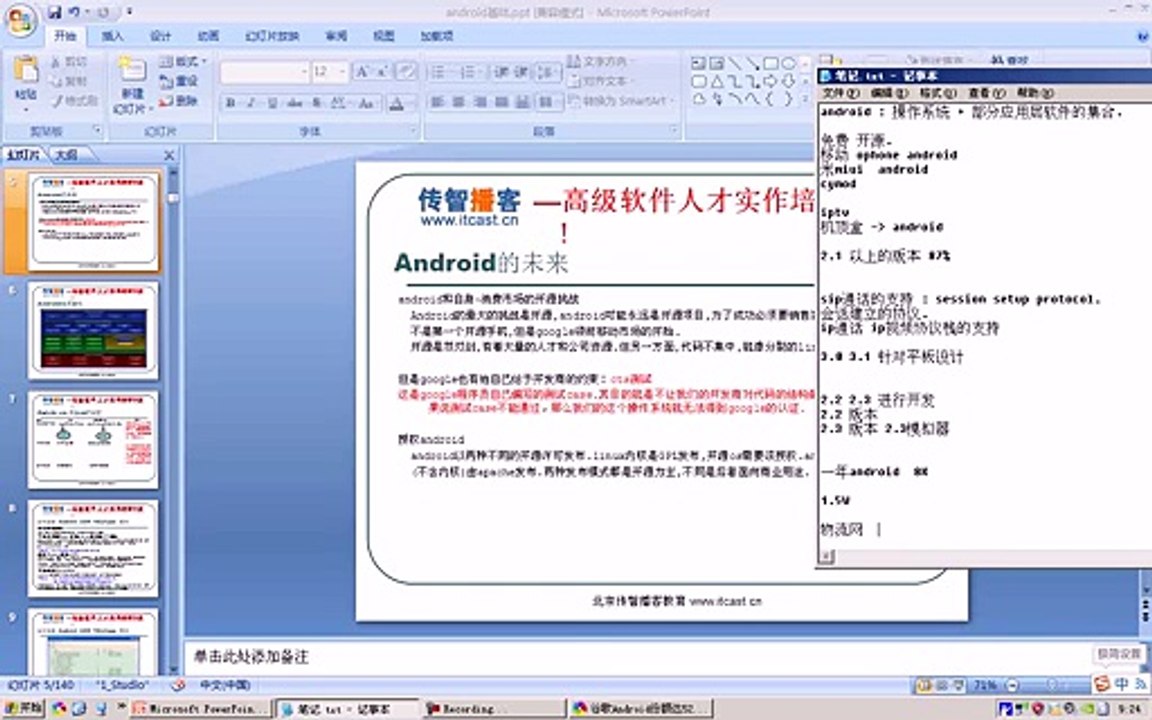Open the Design (设计) ribbon tab

[x=160, y=35]
